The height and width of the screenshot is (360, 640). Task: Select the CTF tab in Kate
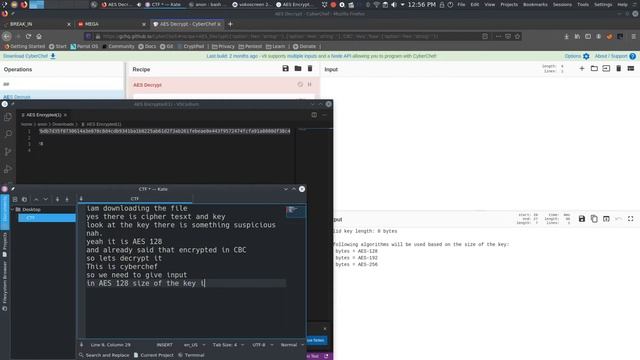click(x=135, y=199)
